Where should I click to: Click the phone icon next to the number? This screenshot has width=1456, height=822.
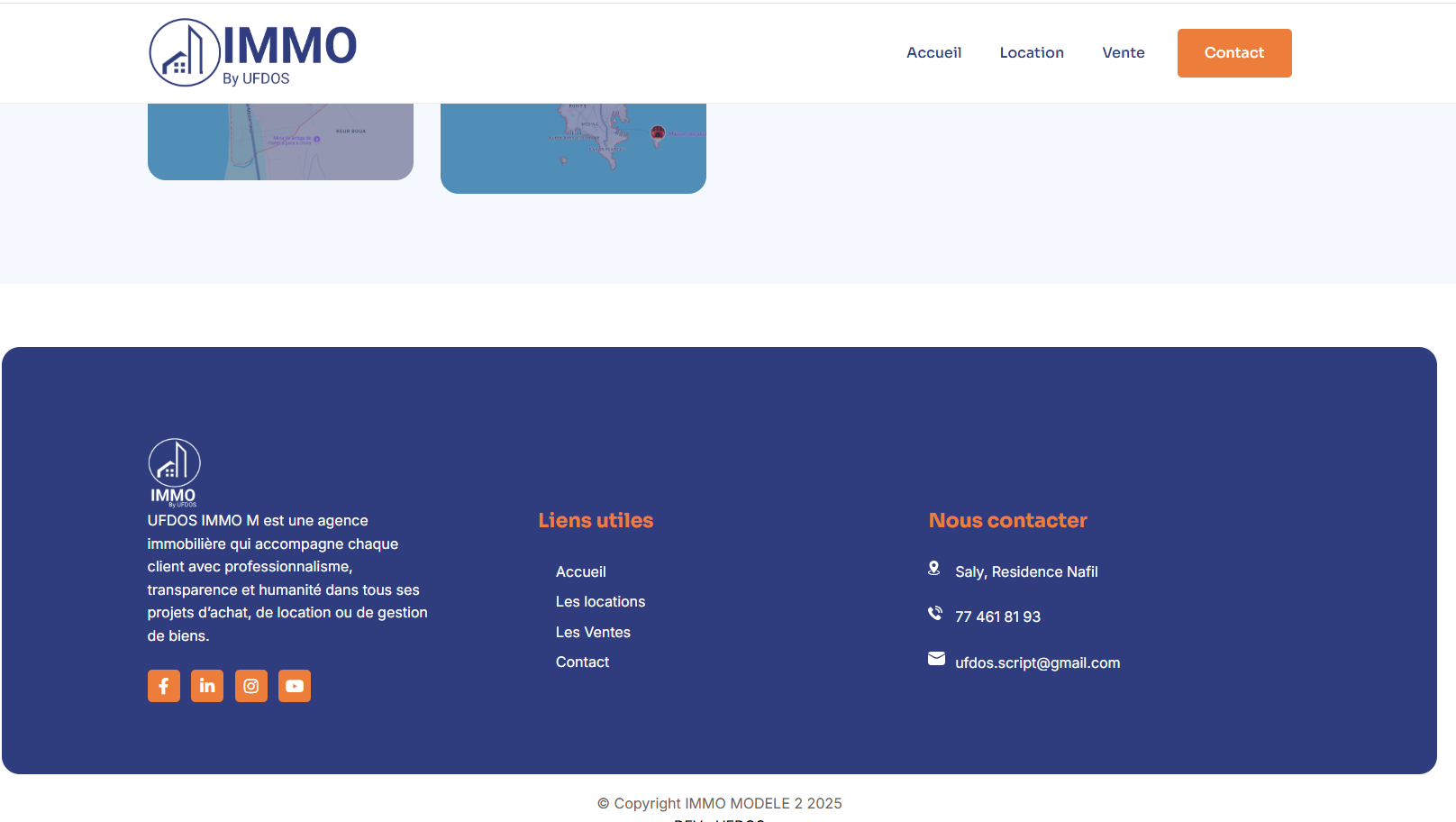point(935,614)
